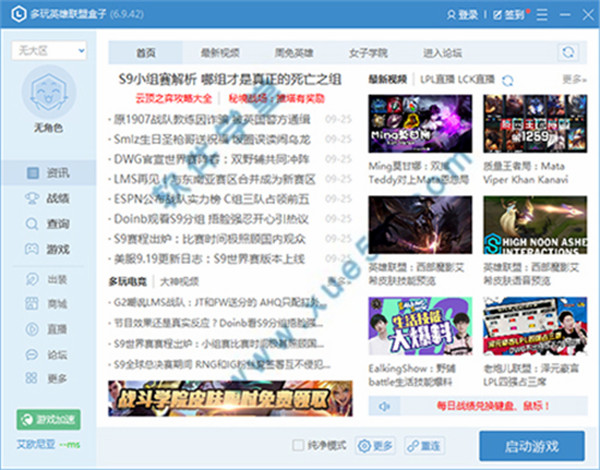Open the 查询 search section
Screen dimensions: 600x470
(48, 224)
